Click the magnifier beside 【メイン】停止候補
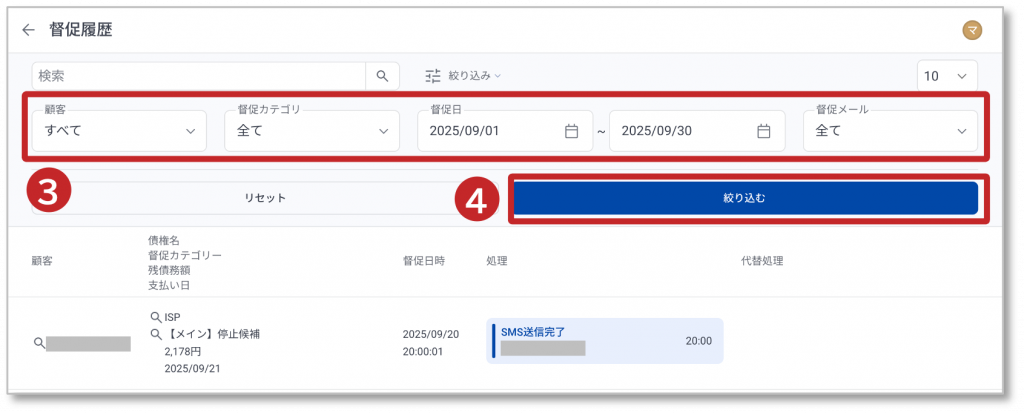This screenshot has width=1024, height=413. [x=155, y=335]
